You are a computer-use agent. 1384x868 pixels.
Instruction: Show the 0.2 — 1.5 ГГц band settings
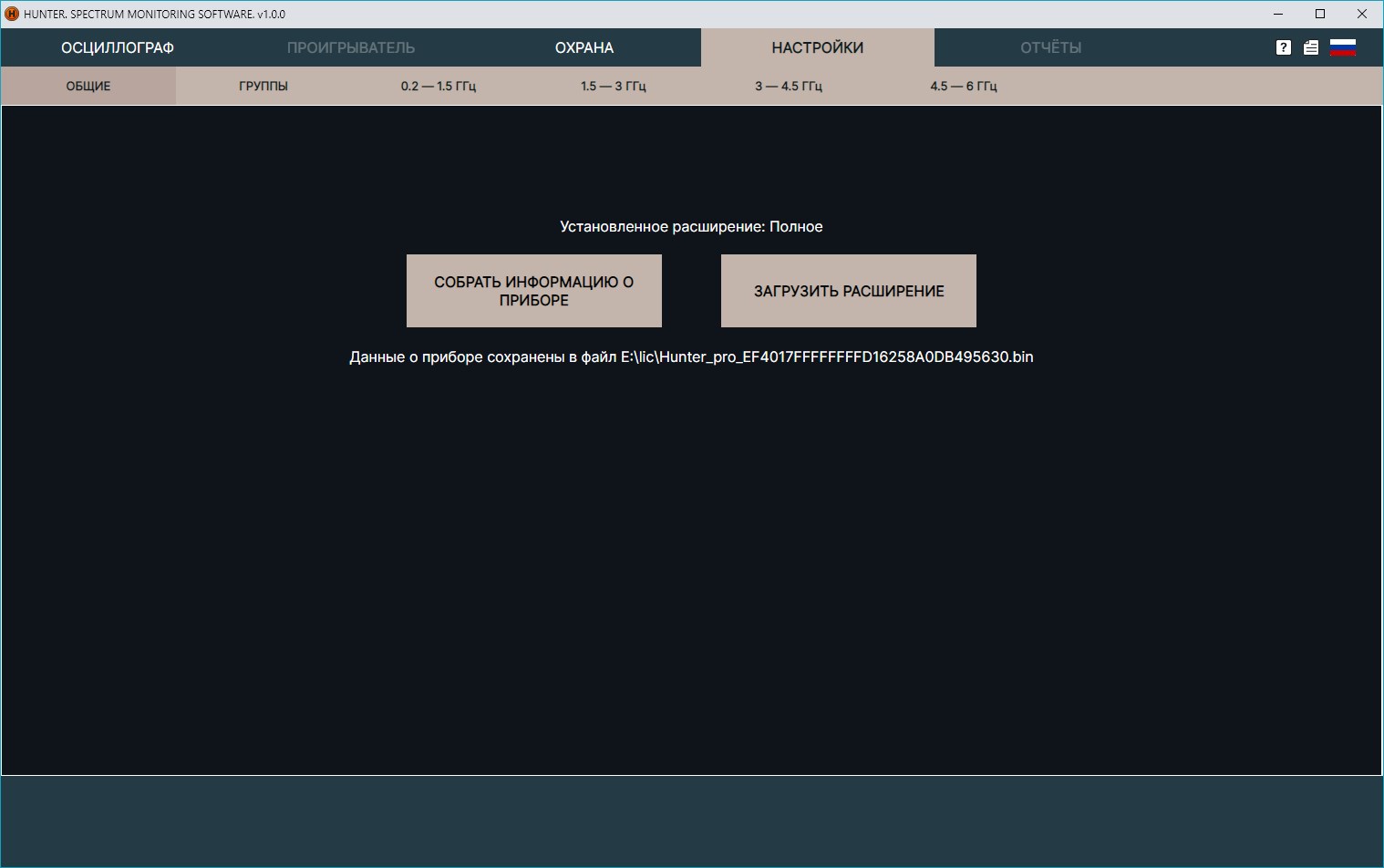439,86
